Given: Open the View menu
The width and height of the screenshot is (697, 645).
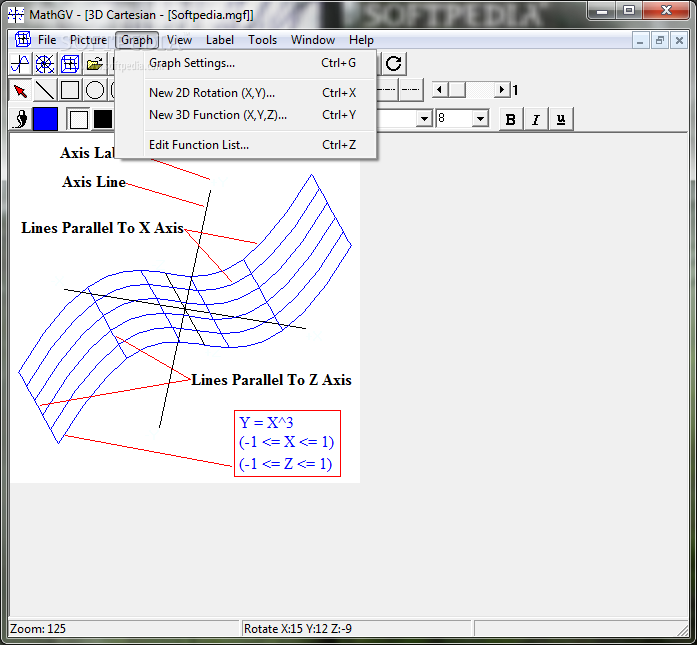Looking at the screenshot, I should 180,40.
